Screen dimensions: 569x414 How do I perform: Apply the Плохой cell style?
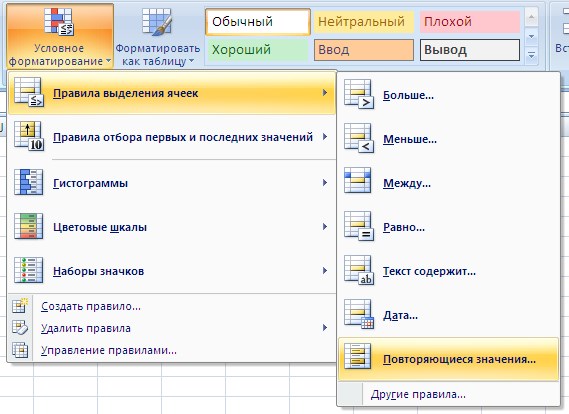[470, 22]
